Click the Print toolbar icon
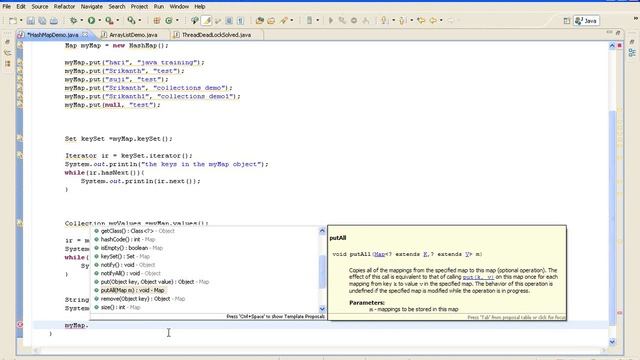Image resolution: width=640 pixels, height=360 pixels. 53,20
